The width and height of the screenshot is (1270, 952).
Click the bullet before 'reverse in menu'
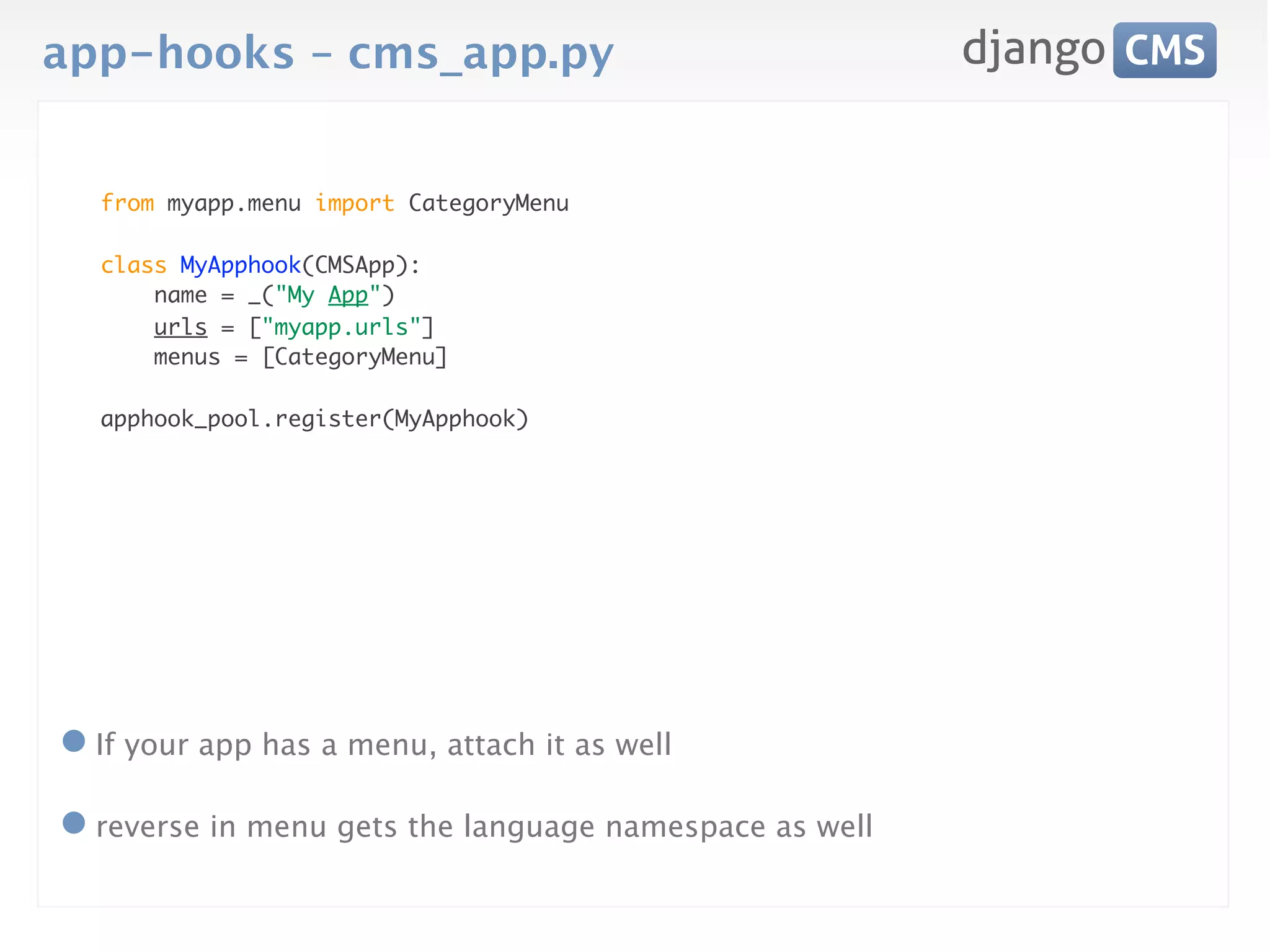[74, 822]
